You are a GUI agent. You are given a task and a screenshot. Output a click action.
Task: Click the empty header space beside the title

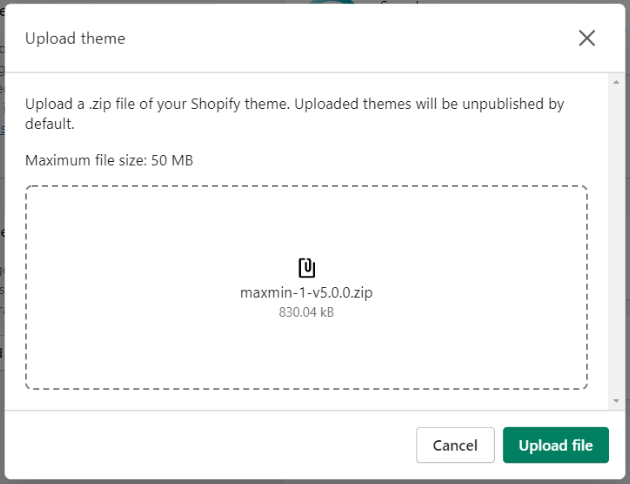(x=350, y=38)
